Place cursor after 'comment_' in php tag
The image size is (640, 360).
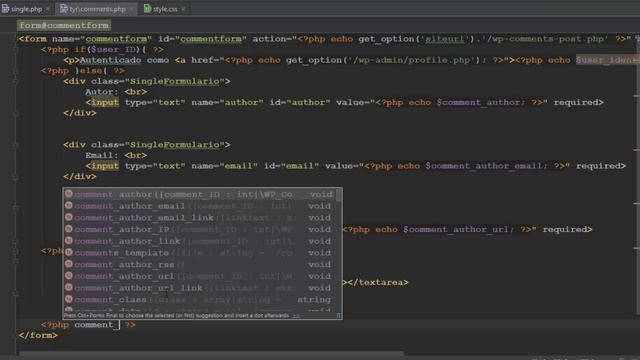119,325
